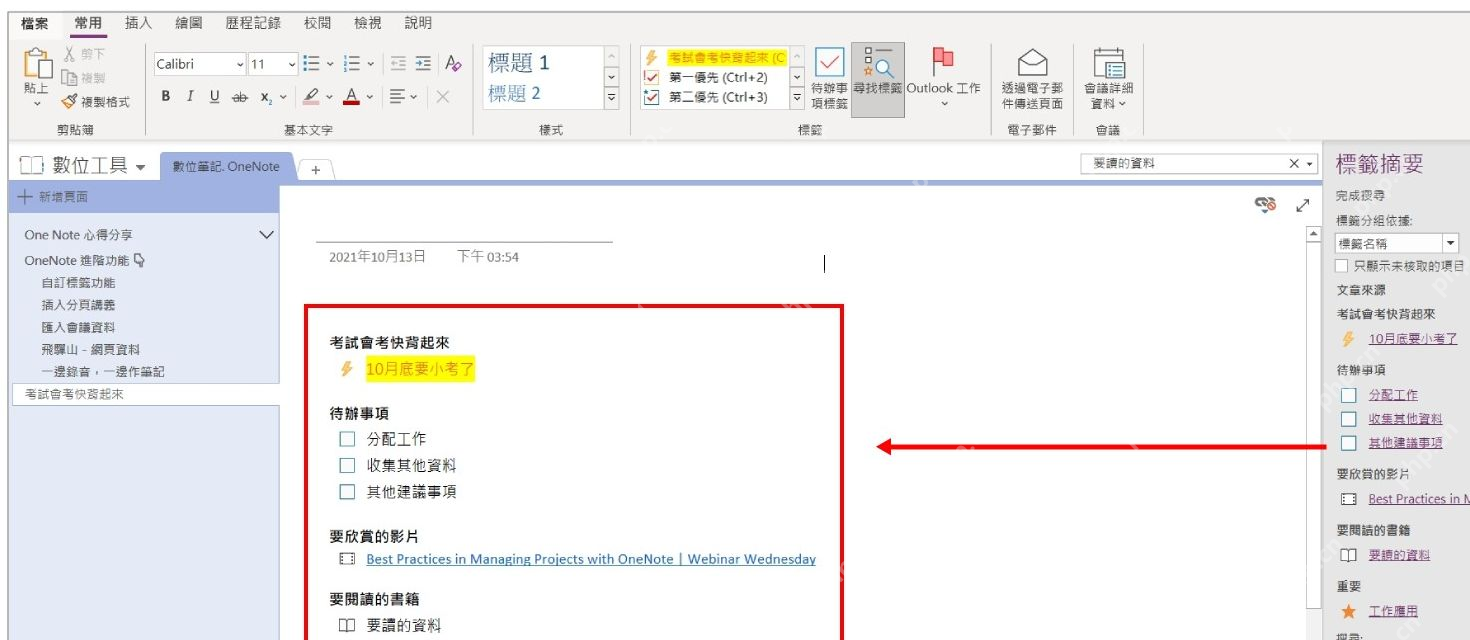Toggle strikethrough formatting
Screen dimensions: 1470x640
(239, 97)
